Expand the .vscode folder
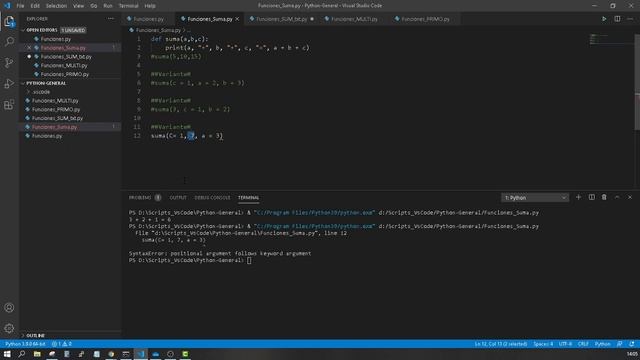The width and height of the screenshot is (640, 360). click(x=41, y=92)
